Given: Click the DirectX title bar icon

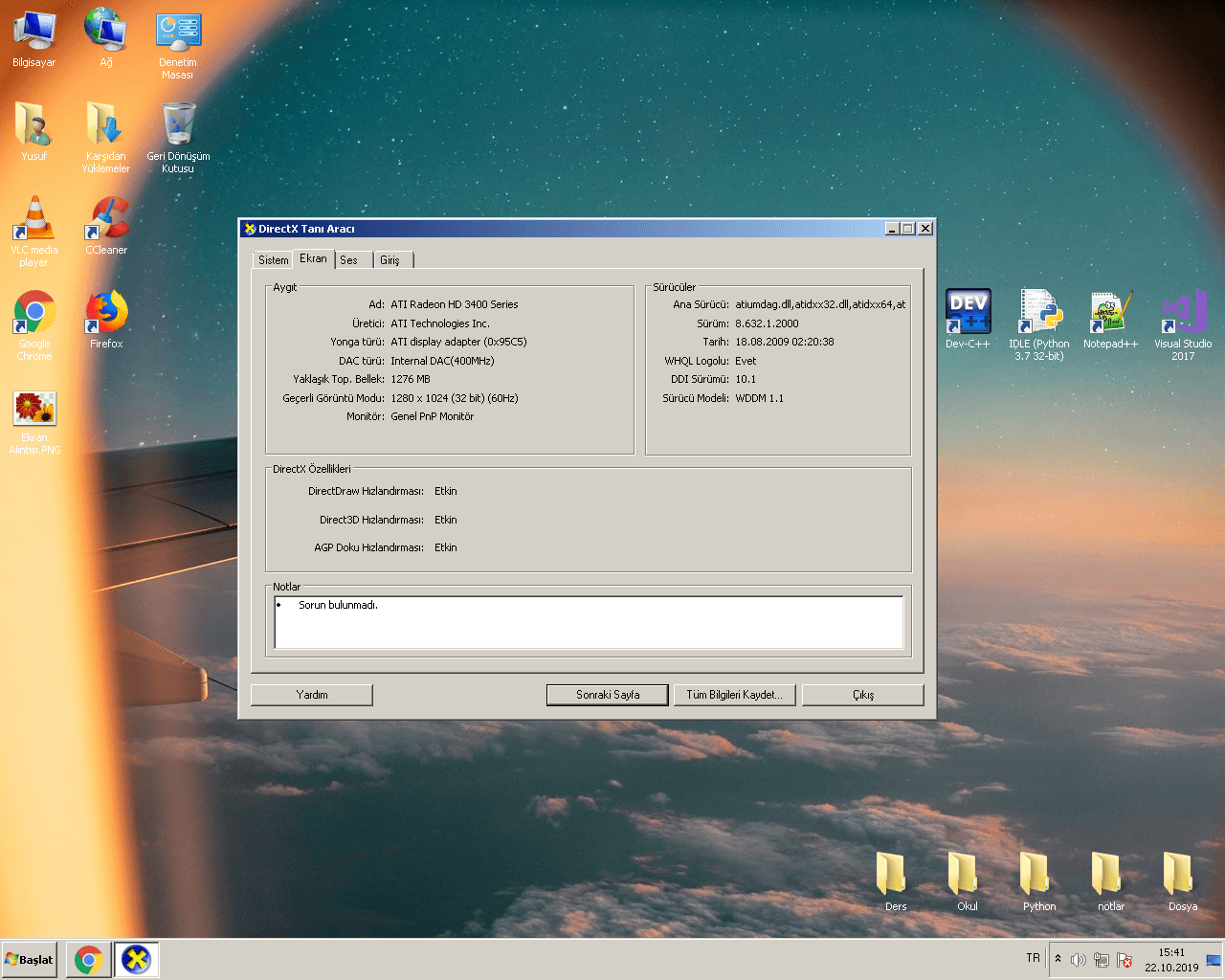Looking at the screenshot, I should (250, 229).
